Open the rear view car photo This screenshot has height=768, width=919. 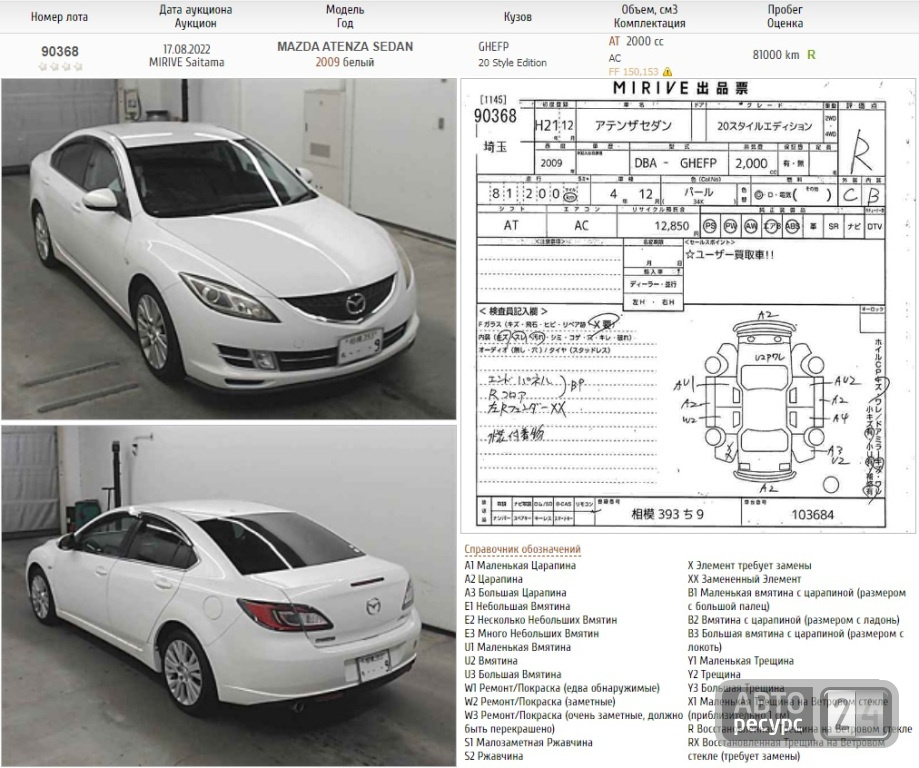tap(229, 595)
